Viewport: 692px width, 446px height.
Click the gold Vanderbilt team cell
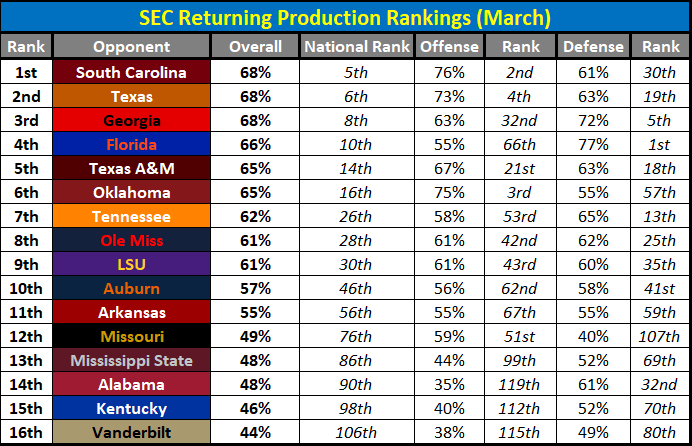[x=131, y=433]
